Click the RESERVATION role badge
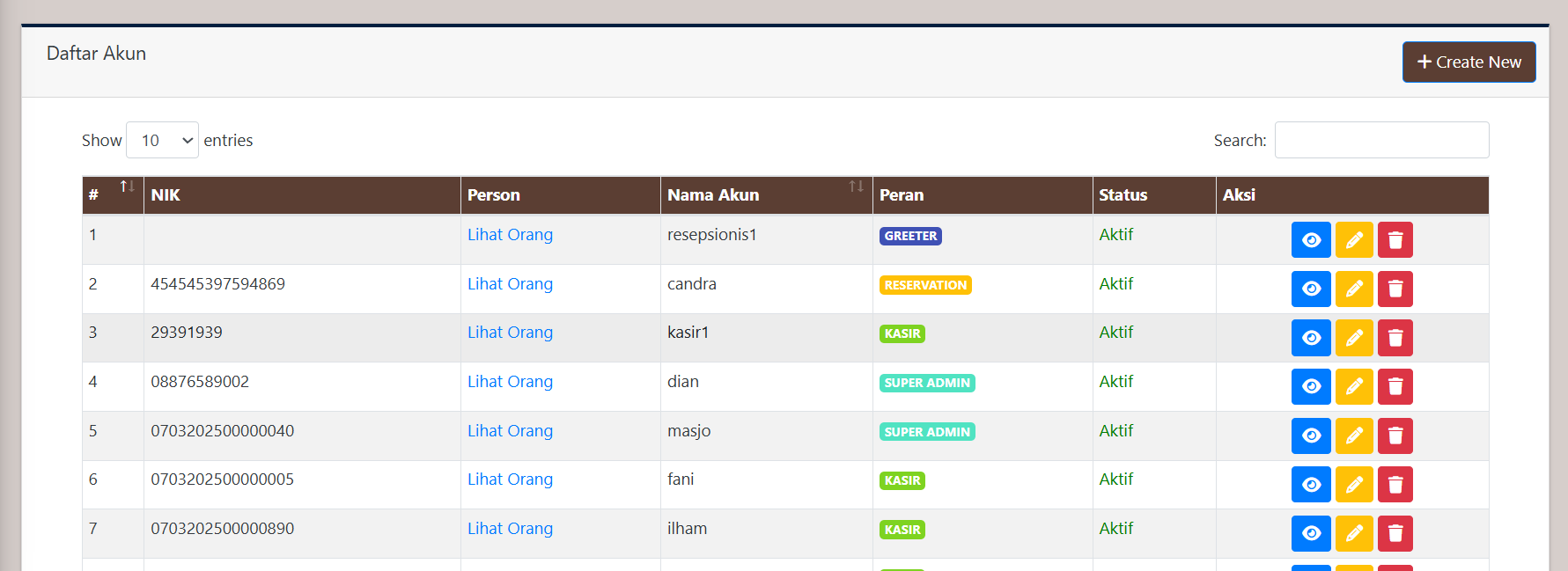This screenshot has height=571, width=1568. tap(925, 285)
